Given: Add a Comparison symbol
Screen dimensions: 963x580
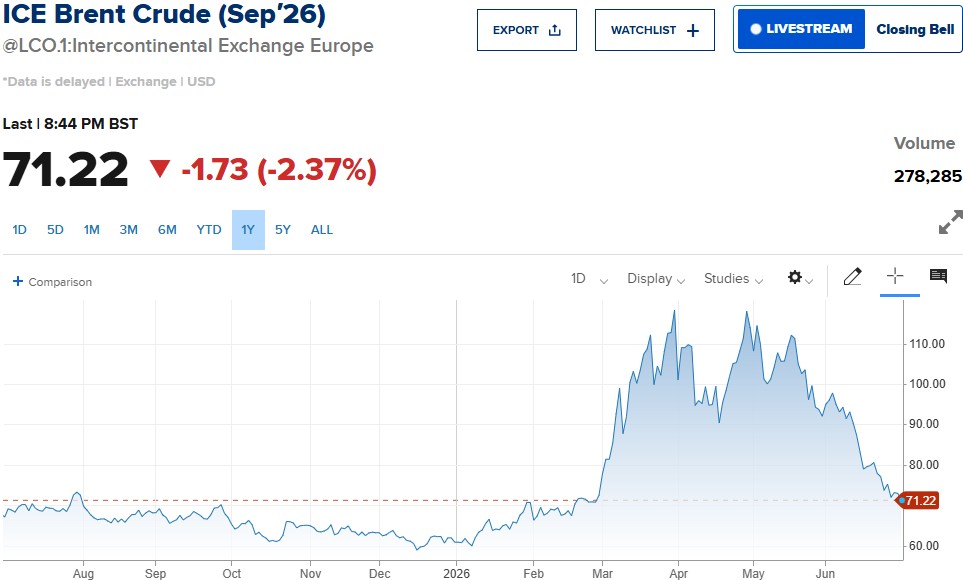Looking at the screenshot, I should click(x=52, y=282).
